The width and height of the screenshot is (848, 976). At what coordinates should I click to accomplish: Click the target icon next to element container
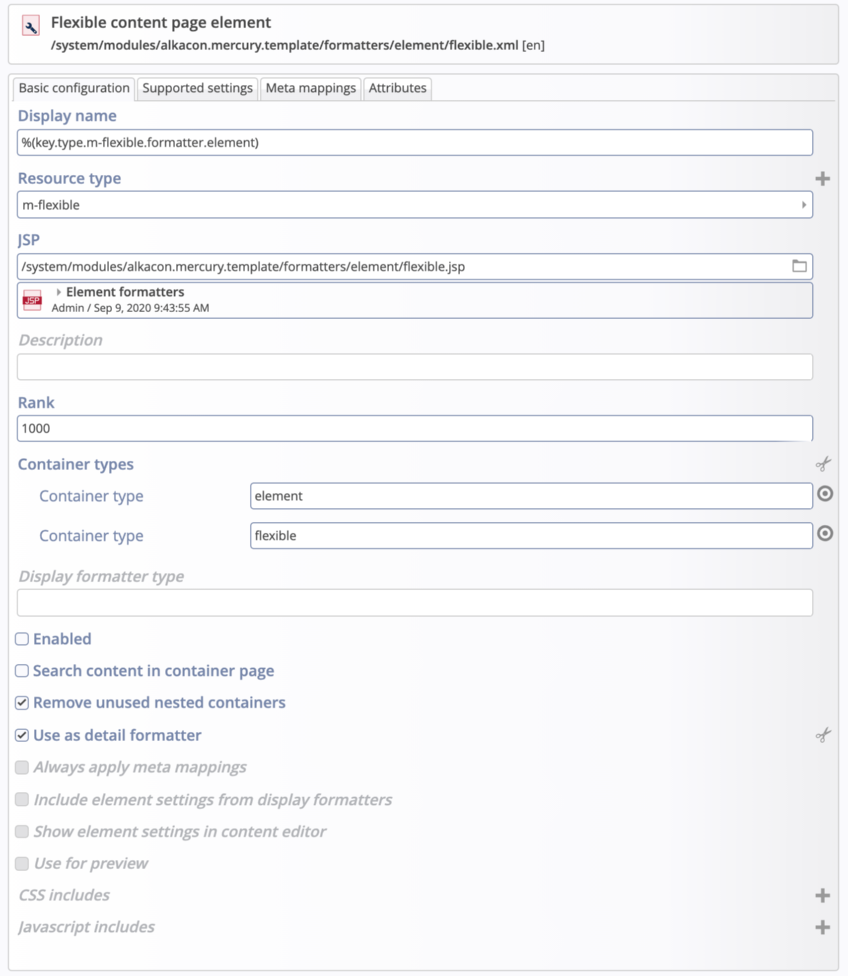pyautogui.click(x=825, y=494)
